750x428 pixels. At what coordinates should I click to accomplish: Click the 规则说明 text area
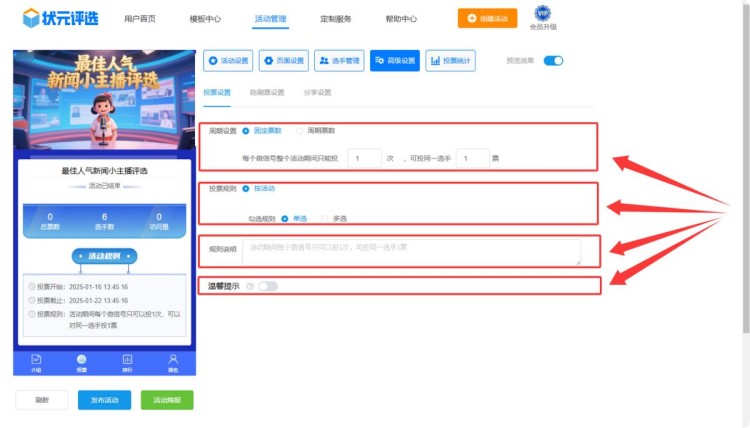pos(411,252)
